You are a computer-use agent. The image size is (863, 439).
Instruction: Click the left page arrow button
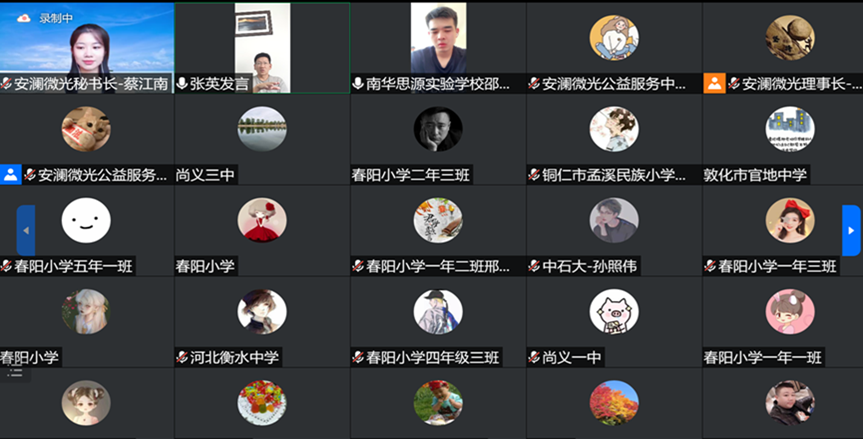(26, 231)
